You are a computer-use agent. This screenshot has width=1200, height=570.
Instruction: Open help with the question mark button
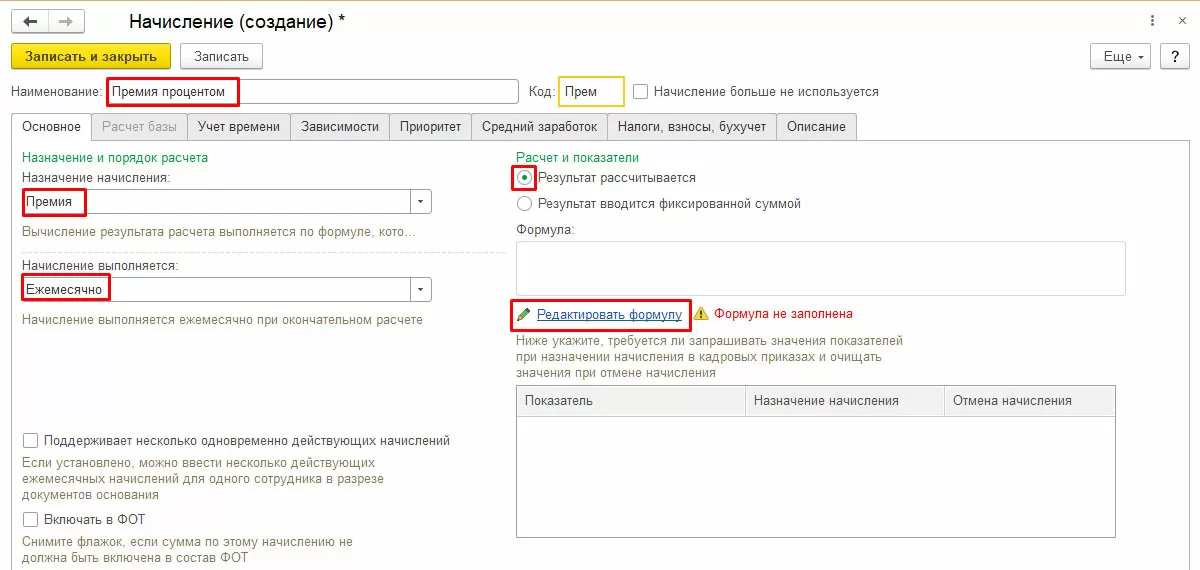pos(1174,56)
